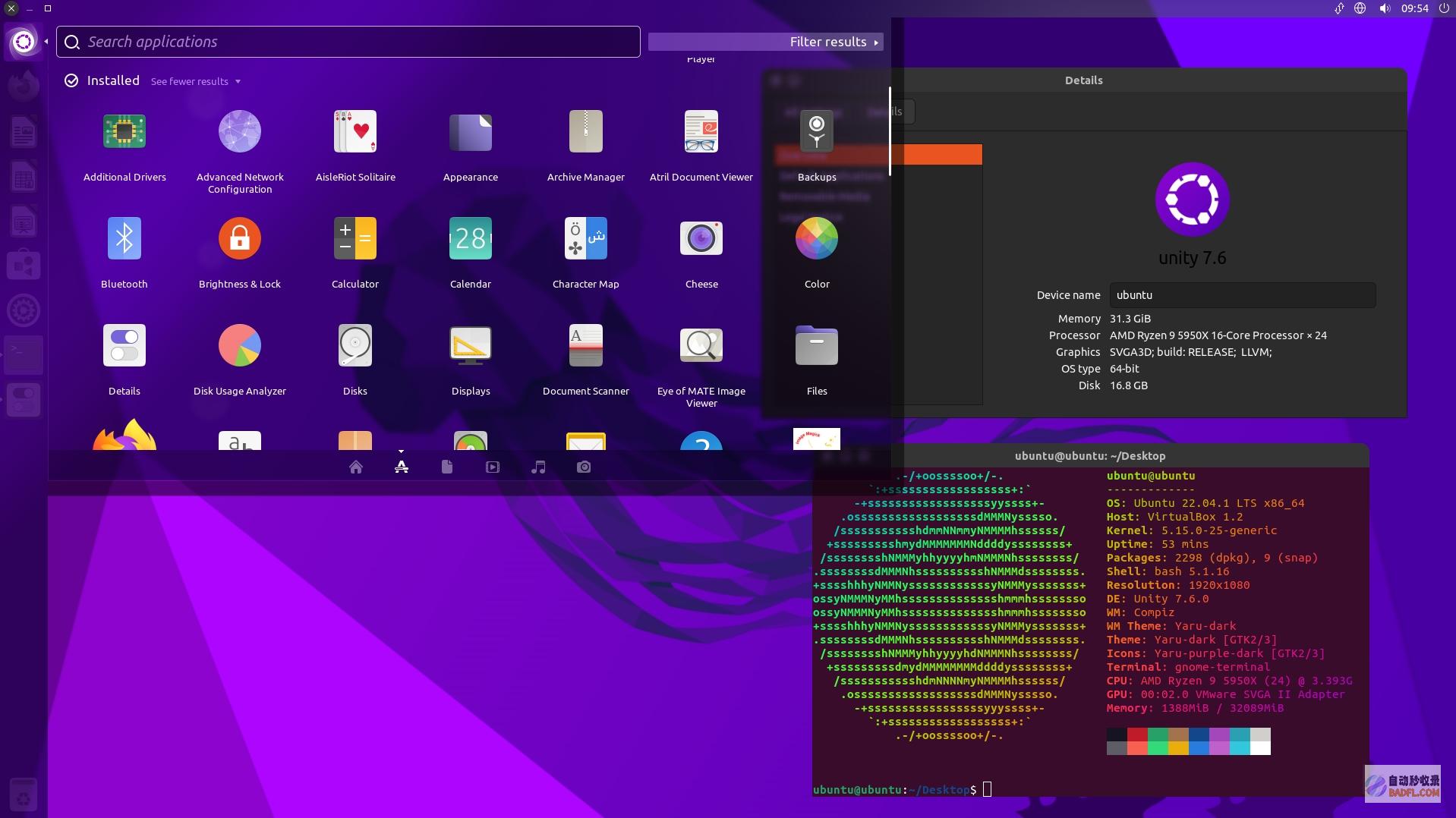Select the Disk value 16.8 GB
1456x818 pixels.
click(1129, 385)
